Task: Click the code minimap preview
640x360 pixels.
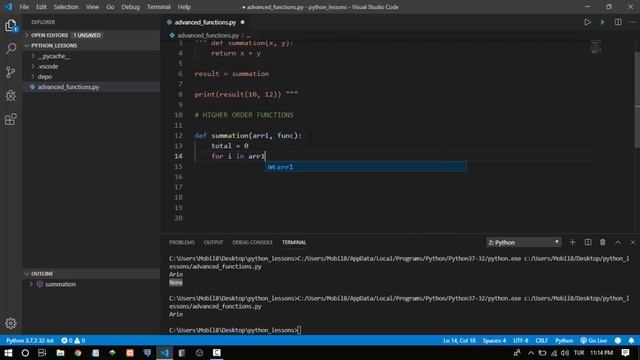Action: pos(596,47)
